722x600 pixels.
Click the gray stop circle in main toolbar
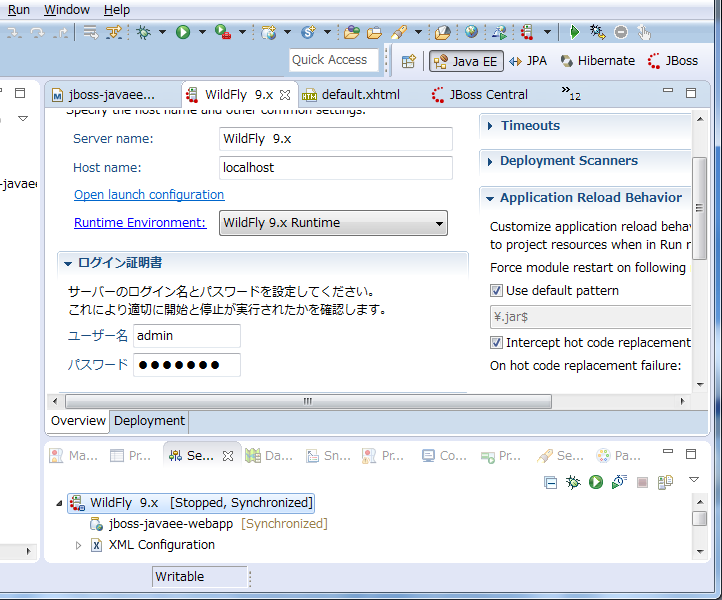coord(621,32)
